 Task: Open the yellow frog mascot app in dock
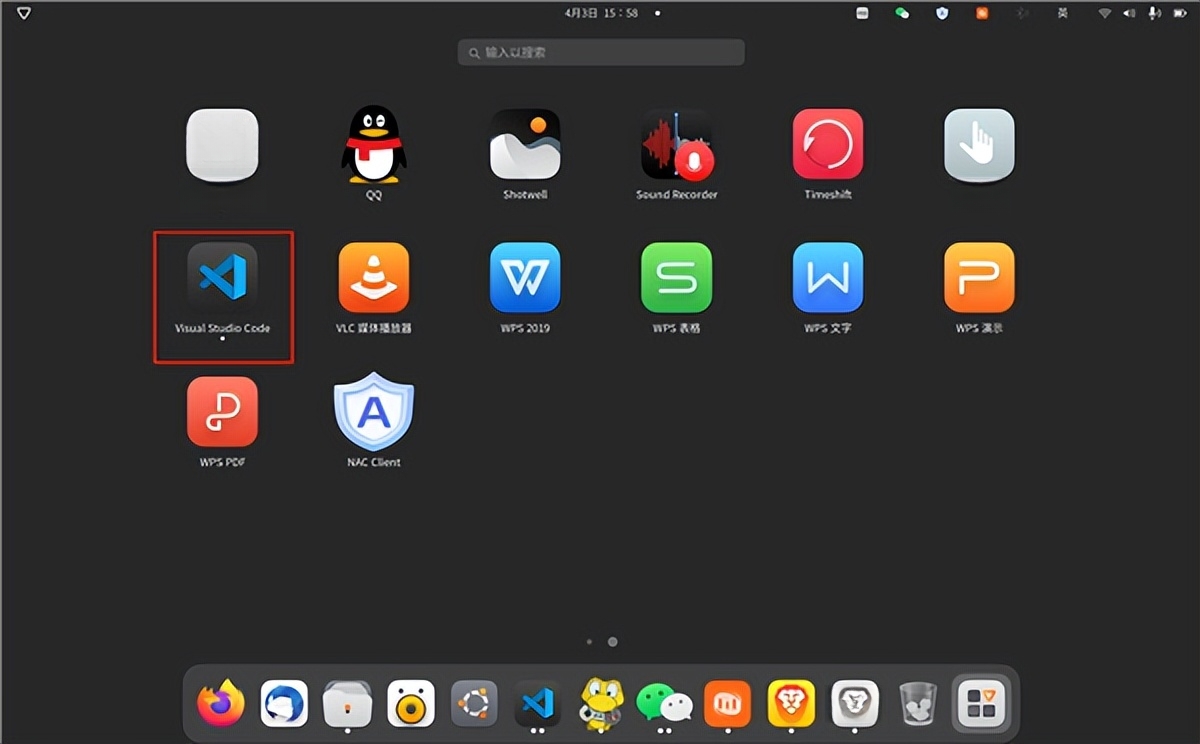tap(602, 704)
